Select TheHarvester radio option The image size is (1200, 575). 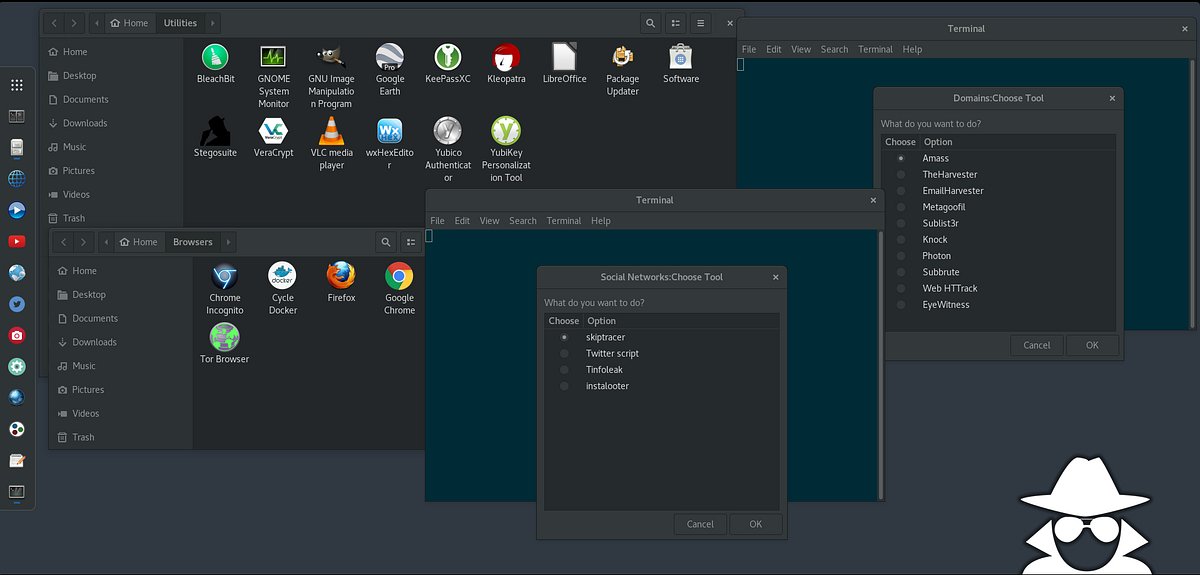point(901,174)
